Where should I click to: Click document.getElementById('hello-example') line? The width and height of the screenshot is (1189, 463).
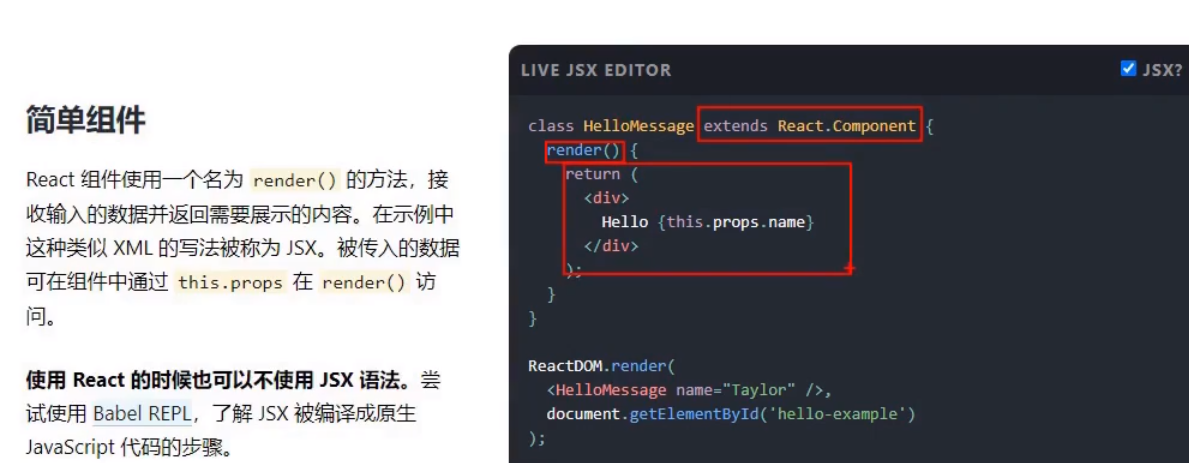731,415
